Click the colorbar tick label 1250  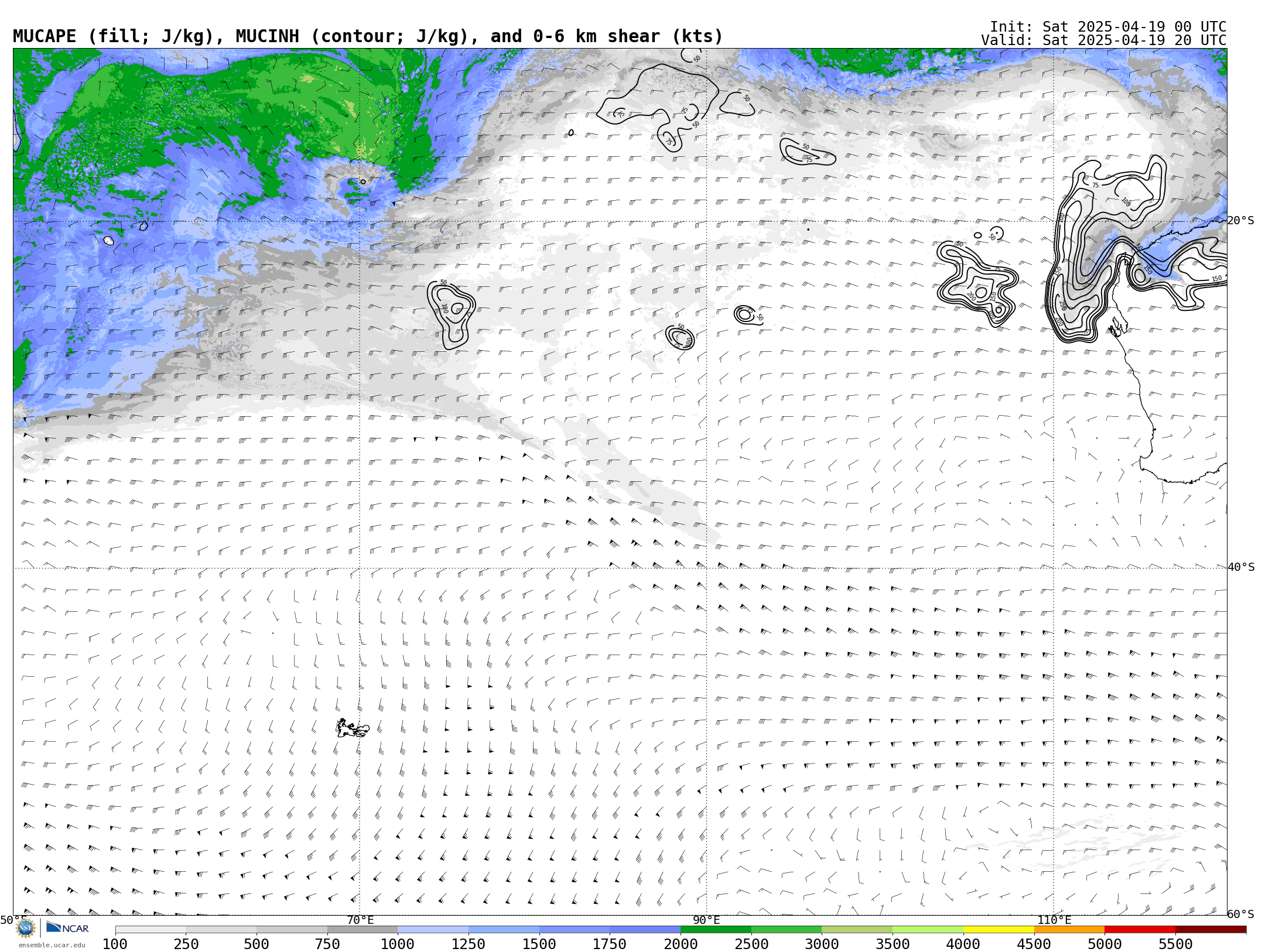click(x=469, y=944)
